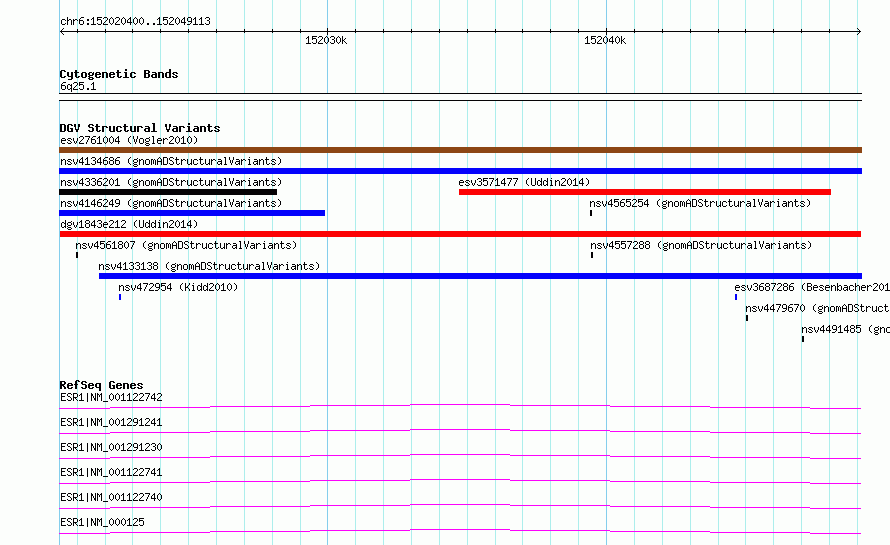Click the ruler's right end arrow
This screenshot has width=890, height=545.
[858, 32]
